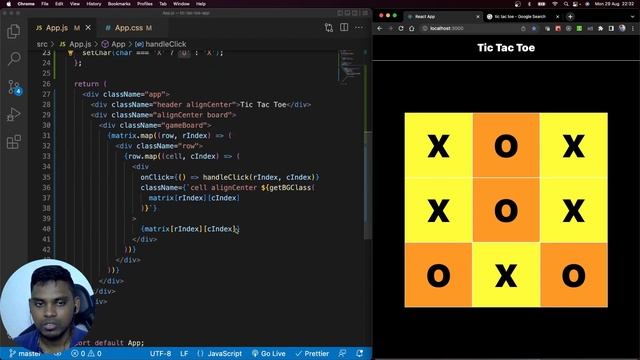Click the top-middle O cell
Viewport: 640px width, 360px height.
(506, 145)
